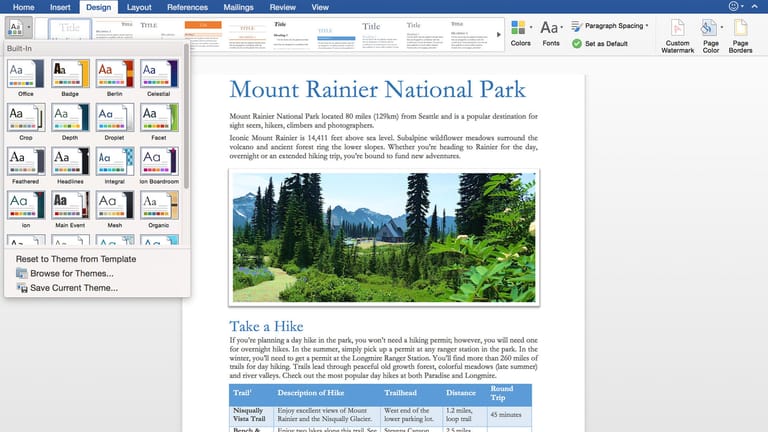Open the Layout tab
Image resolution: width=768 pixels, height=432 pixels.
139,7
